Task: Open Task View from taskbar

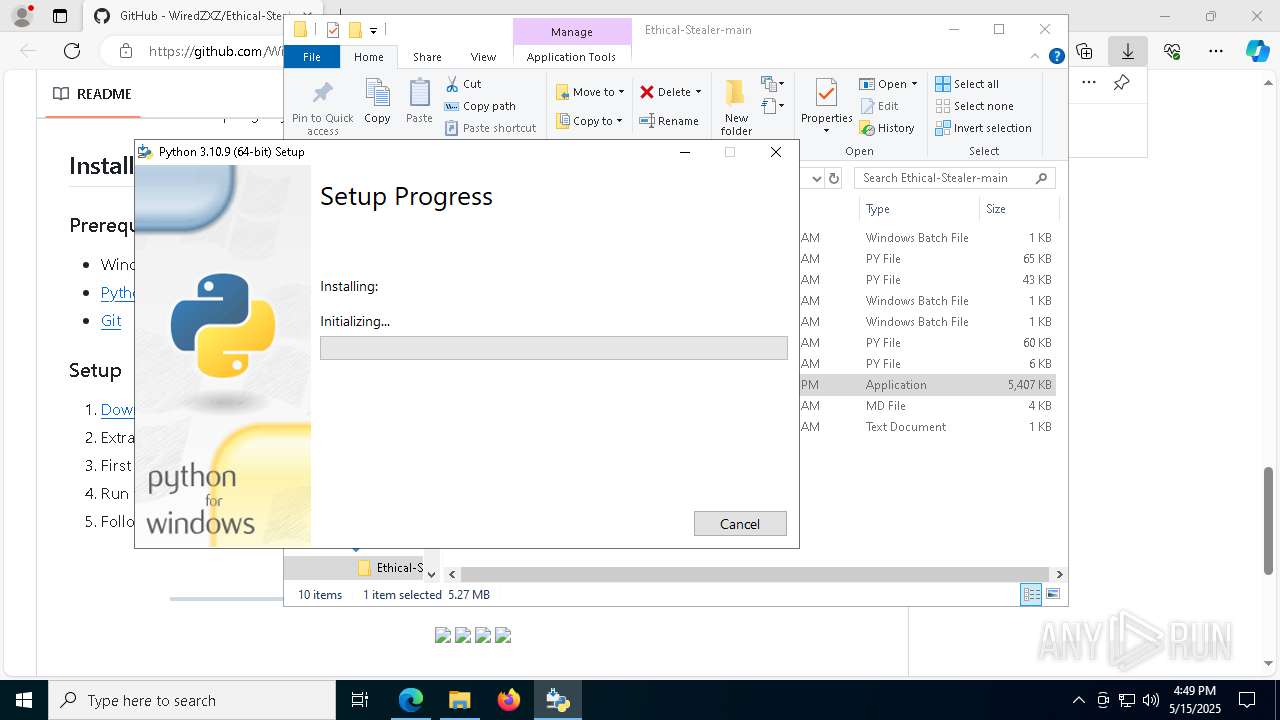Action: tap(360, 700)
